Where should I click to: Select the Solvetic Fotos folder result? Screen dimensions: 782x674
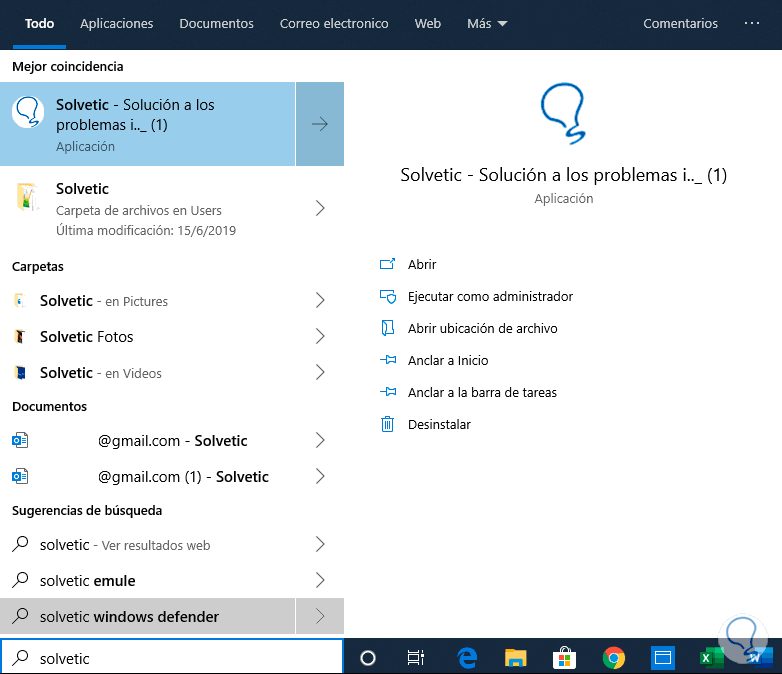click(x=172, y=337)
